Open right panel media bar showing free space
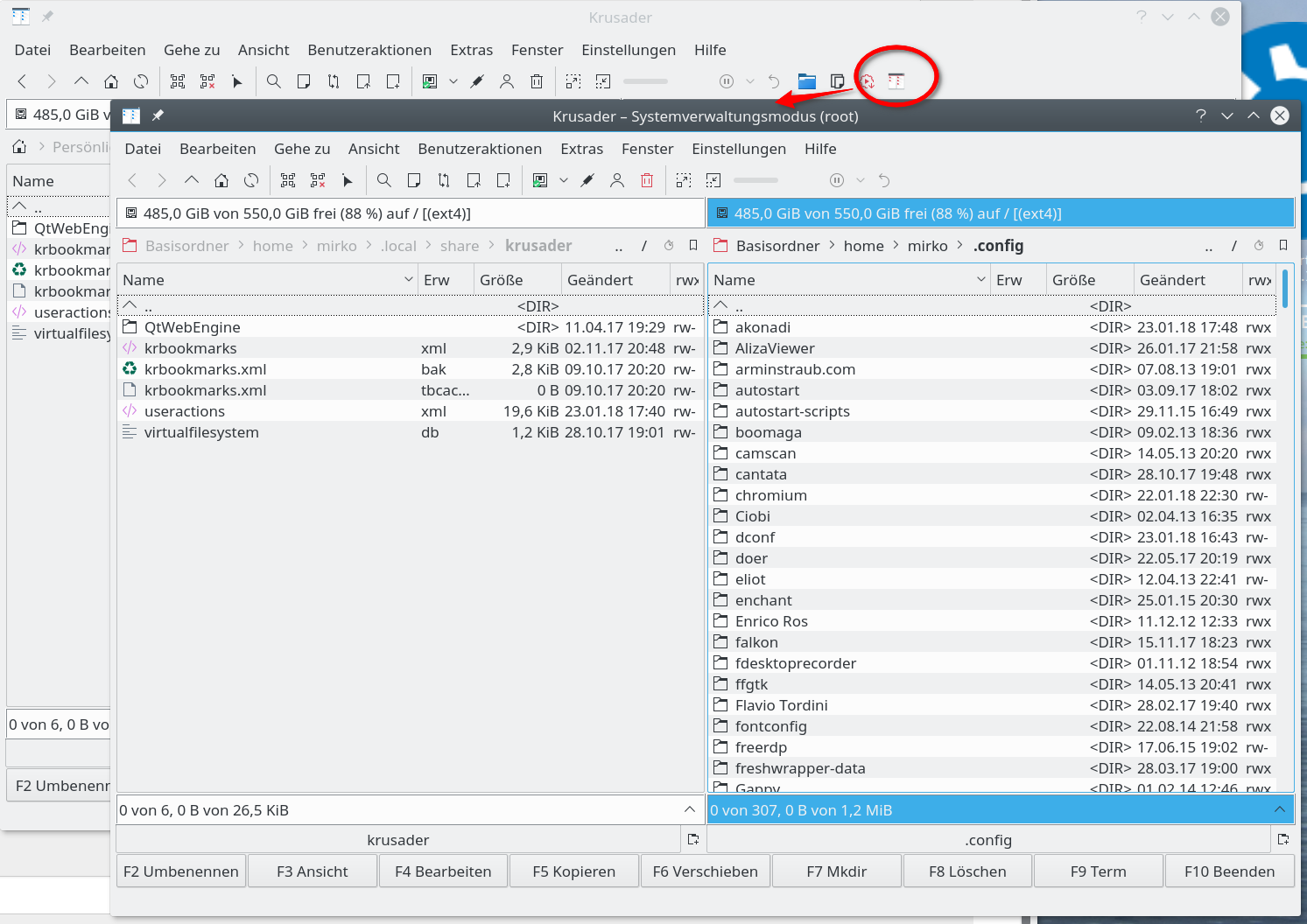 pyautogui.click(x=1001, y=213)
